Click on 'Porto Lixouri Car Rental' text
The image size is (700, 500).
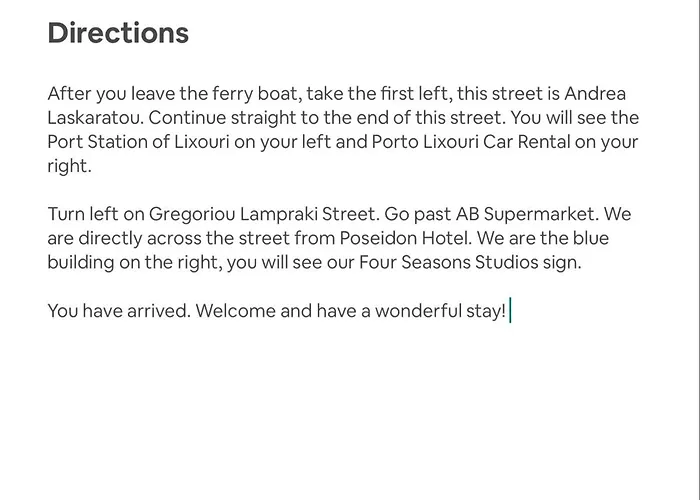[471, 142]
